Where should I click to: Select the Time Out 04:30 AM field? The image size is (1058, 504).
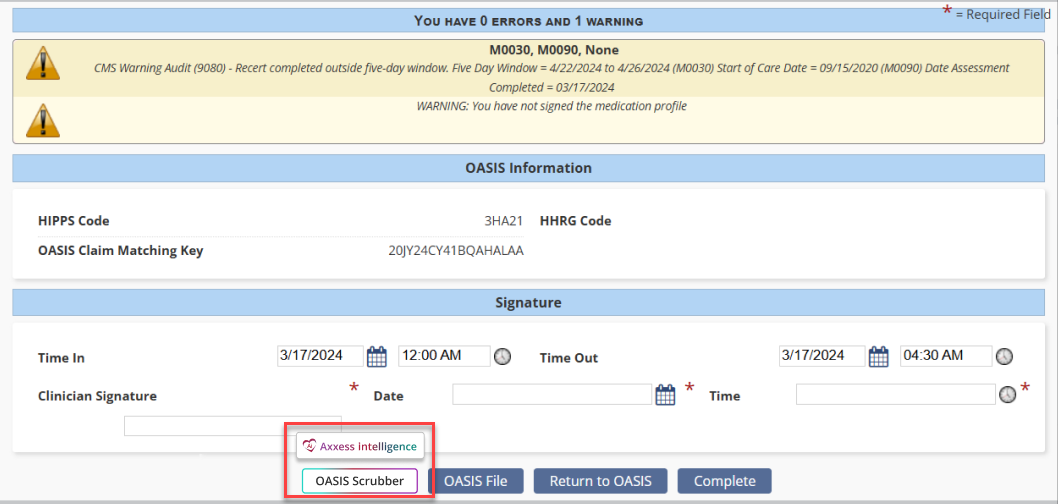pyautogui.click(x=946, y=356)
